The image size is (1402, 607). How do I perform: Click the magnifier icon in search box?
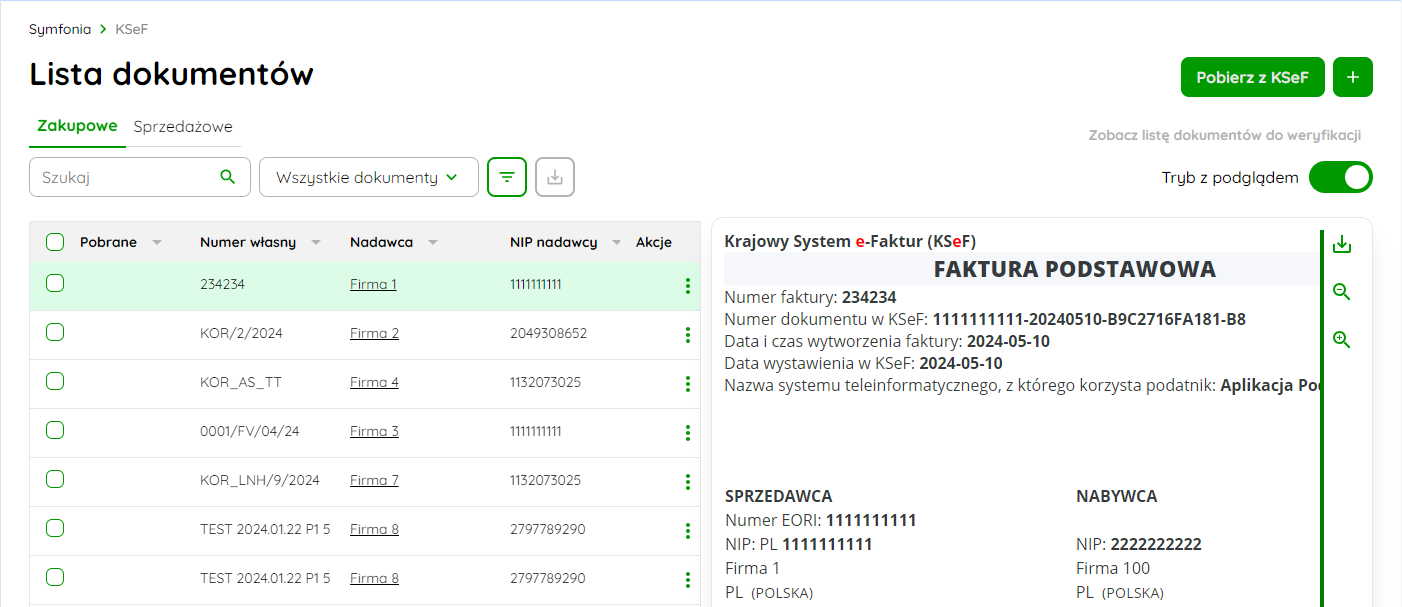(x=228, y=177)
